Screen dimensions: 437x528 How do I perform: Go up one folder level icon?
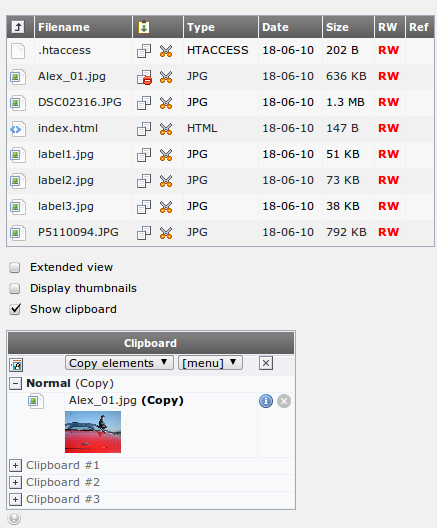click(x=18, y=27)
